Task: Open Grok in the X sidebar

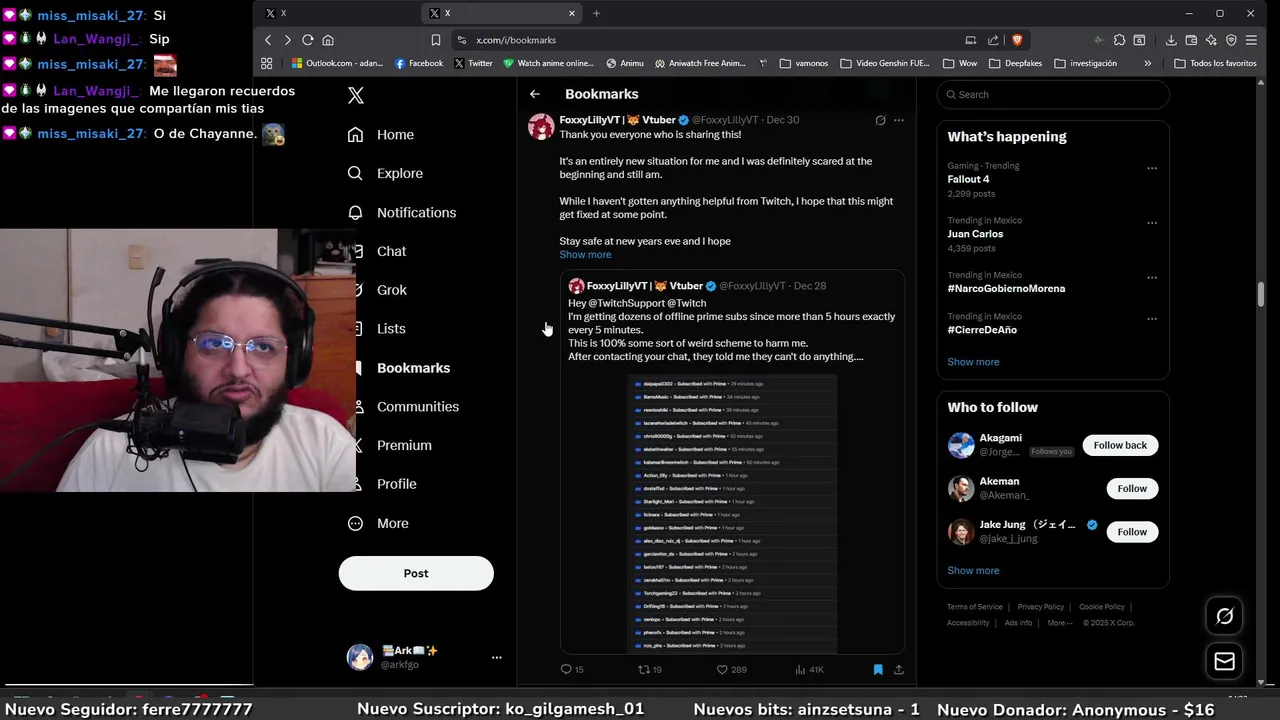Action: (x=382, y=290)
